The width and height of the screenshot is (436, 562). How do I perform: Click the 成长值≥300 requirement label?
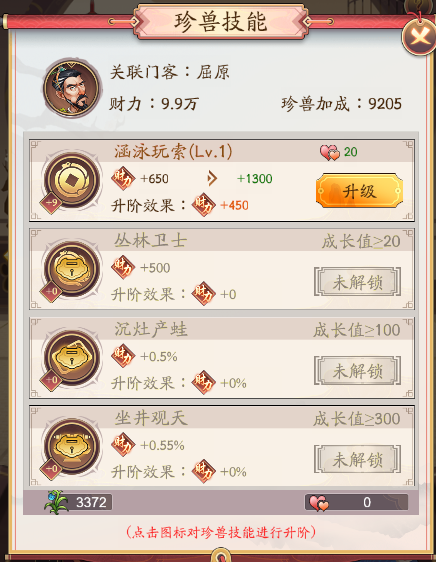357,419
